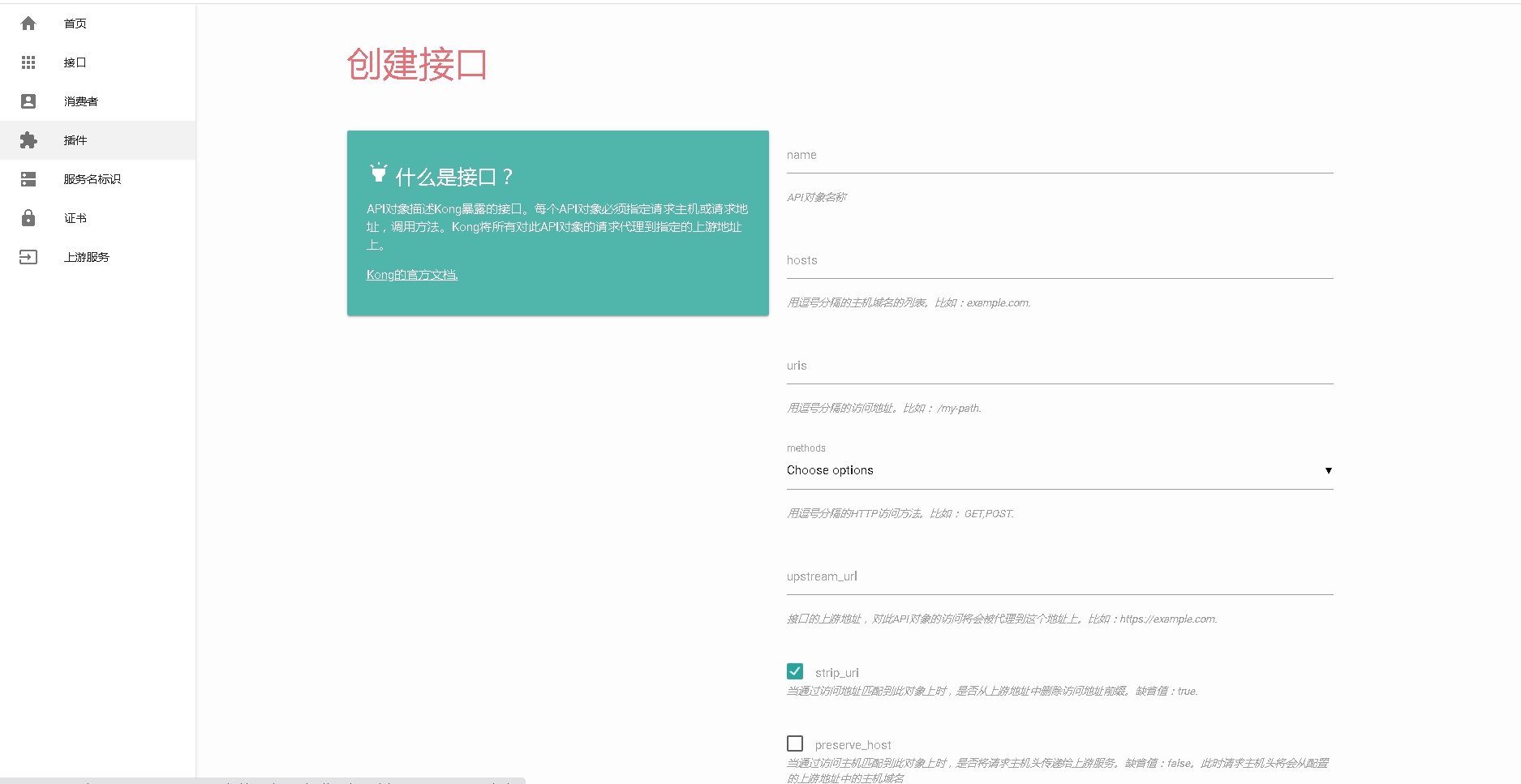The height and width of the screenshot is (784, 1521).
Task: Focus the uris input field
Action: click(1059, 366)
